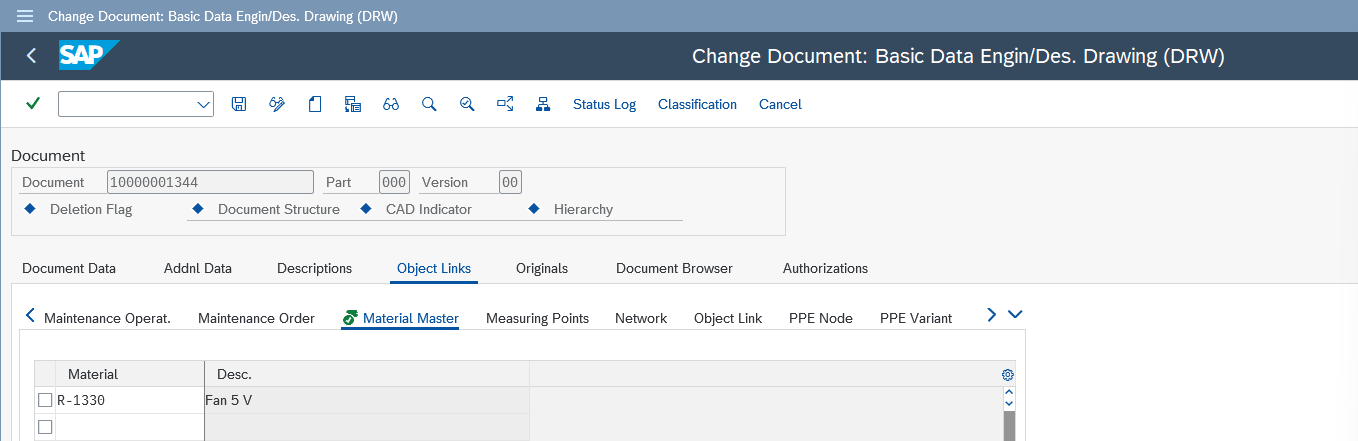The image size is (1358, 441).
Task: Select the Network sub-tab
Action: (x=641, y=318)
